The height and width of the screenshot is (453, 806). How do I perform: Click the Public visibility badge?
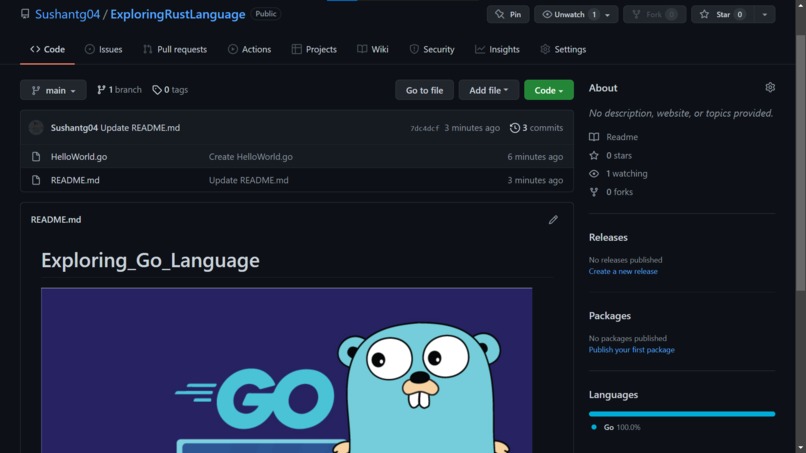click(266, 14)
